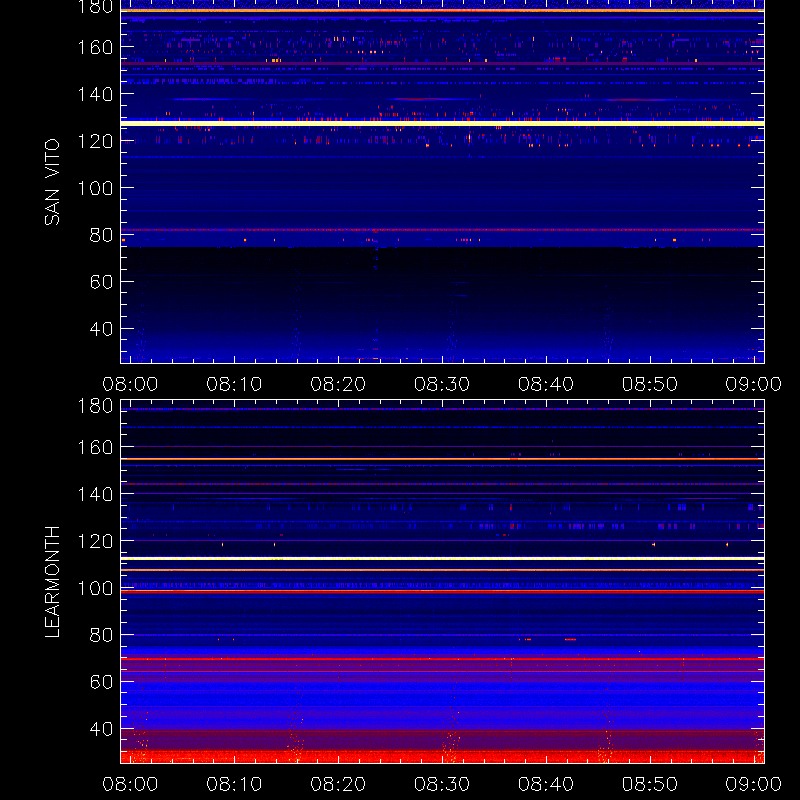Click 08:10 below the San Vito spectrogram

point(234,384)
